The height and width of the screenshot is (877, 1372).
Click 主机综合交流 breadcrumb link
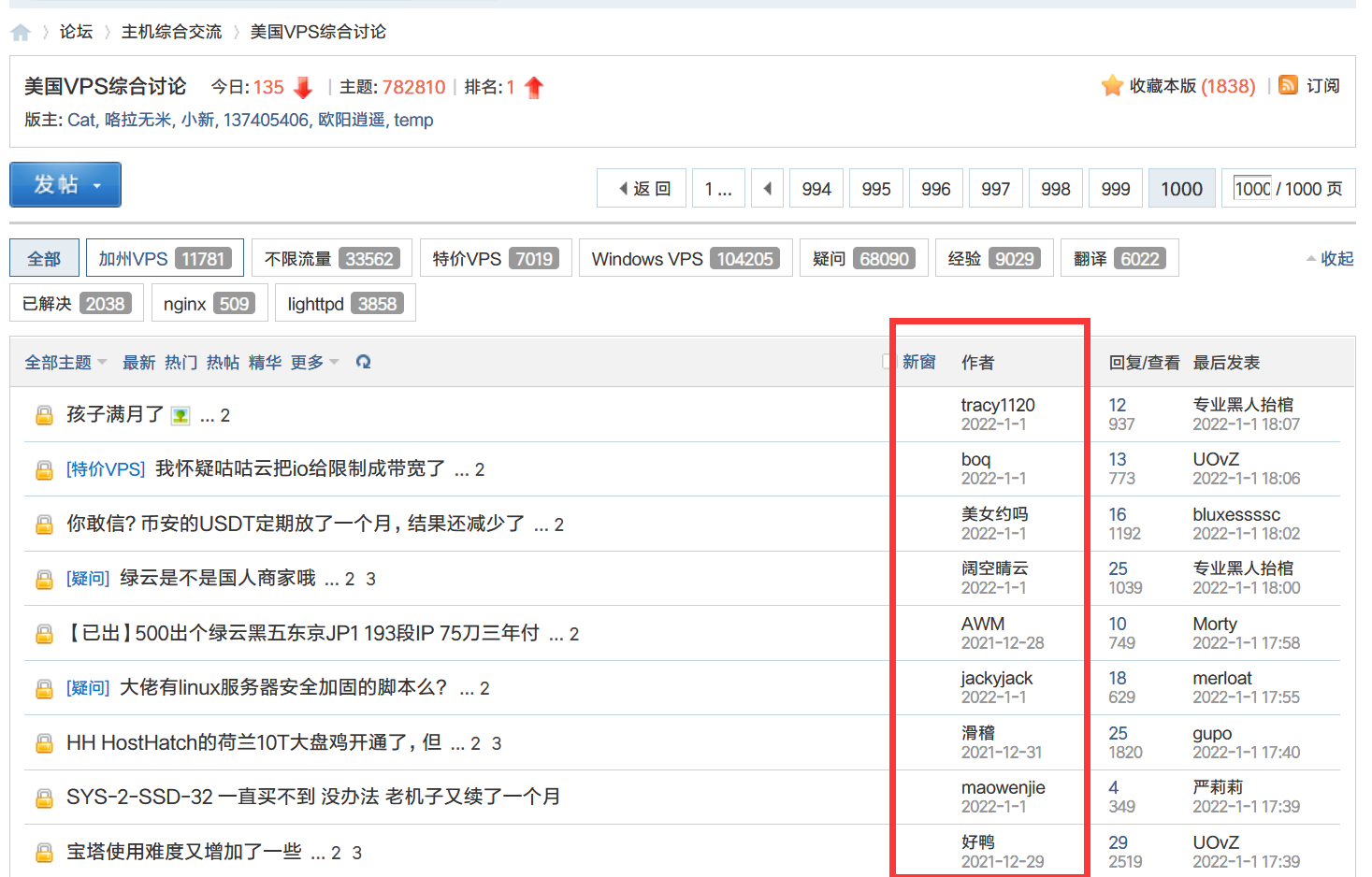point(171,32)
